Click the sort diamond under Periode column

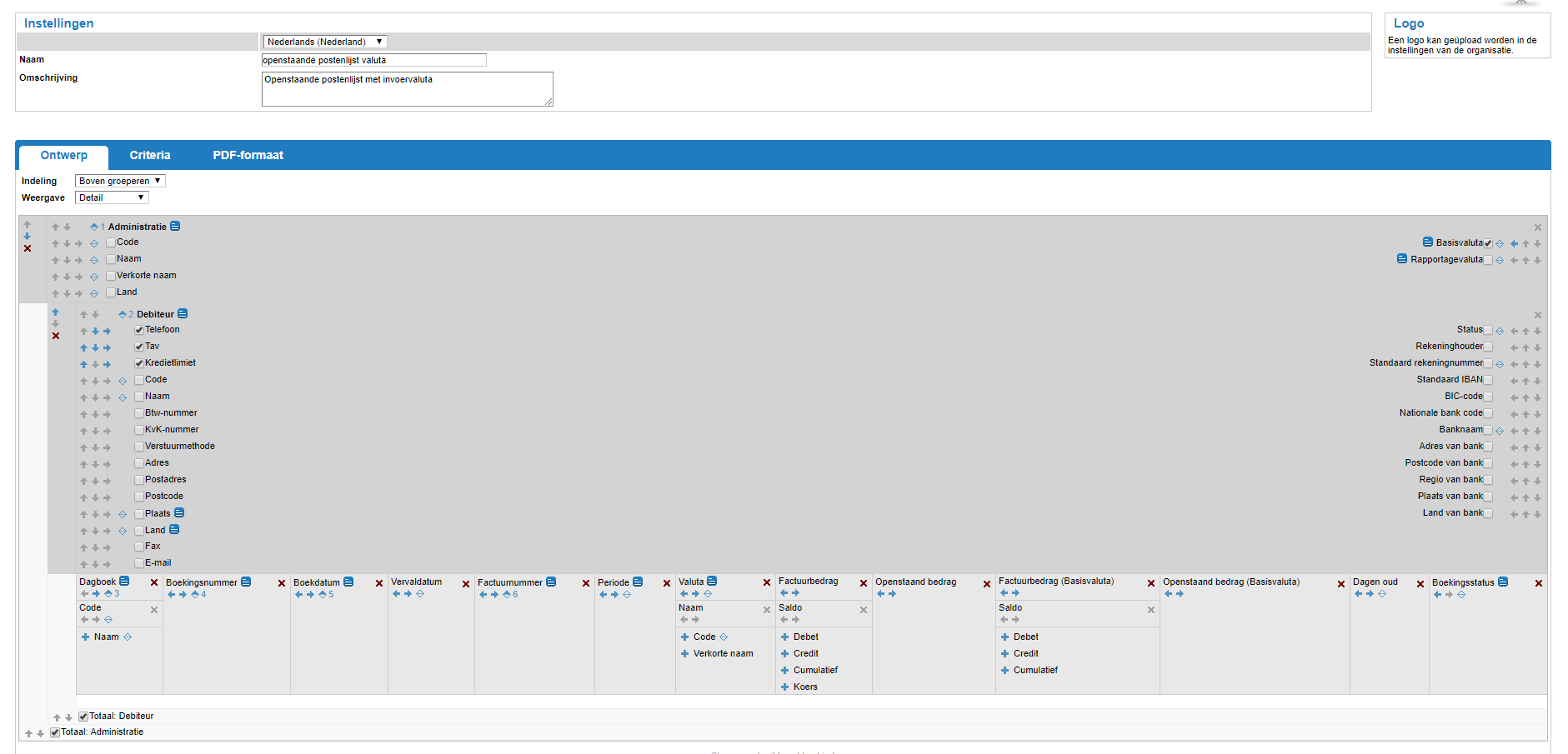[x=627, y=595]
